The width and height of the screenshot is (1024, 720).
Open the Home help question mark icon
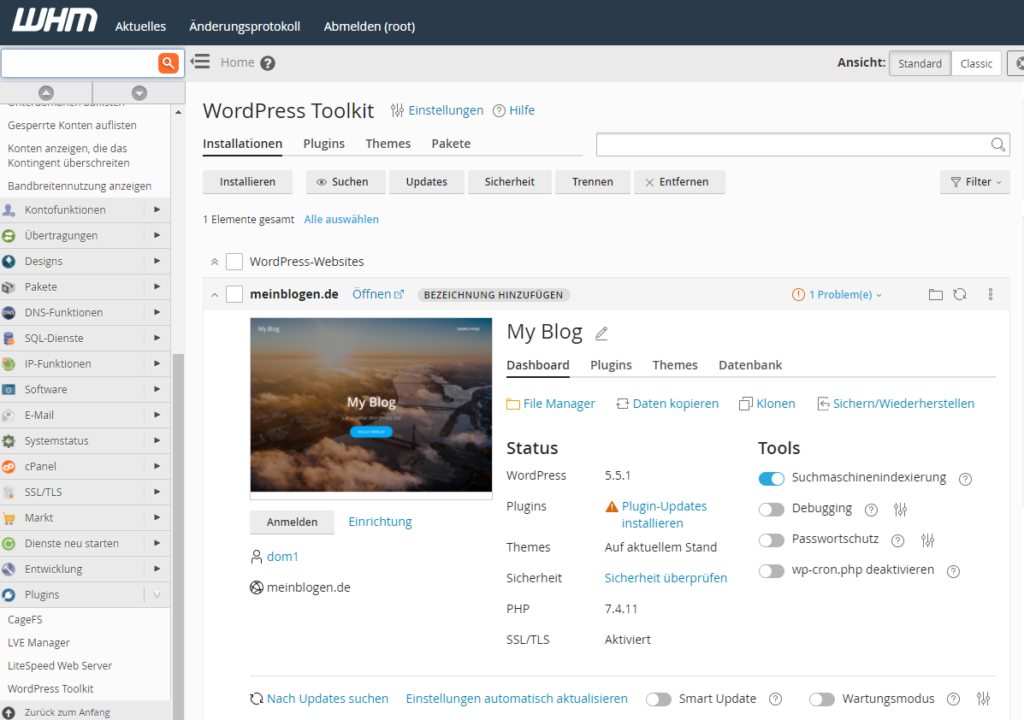[268, 63]
